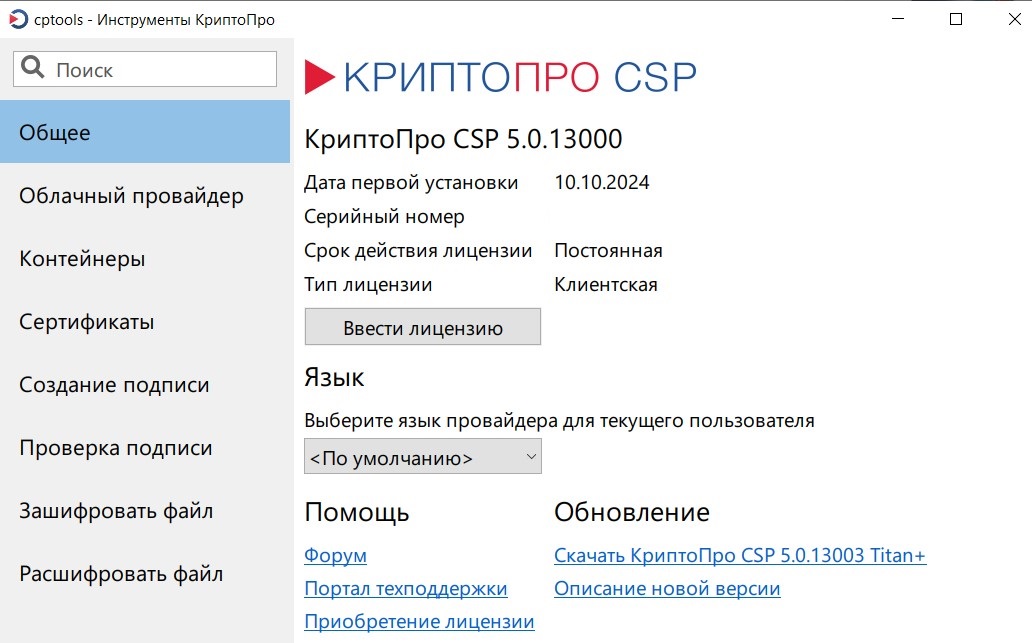The width and height of the screenshot is (1032, 643).
Task: Open the Форум link
Action: (x=333, y=555)
